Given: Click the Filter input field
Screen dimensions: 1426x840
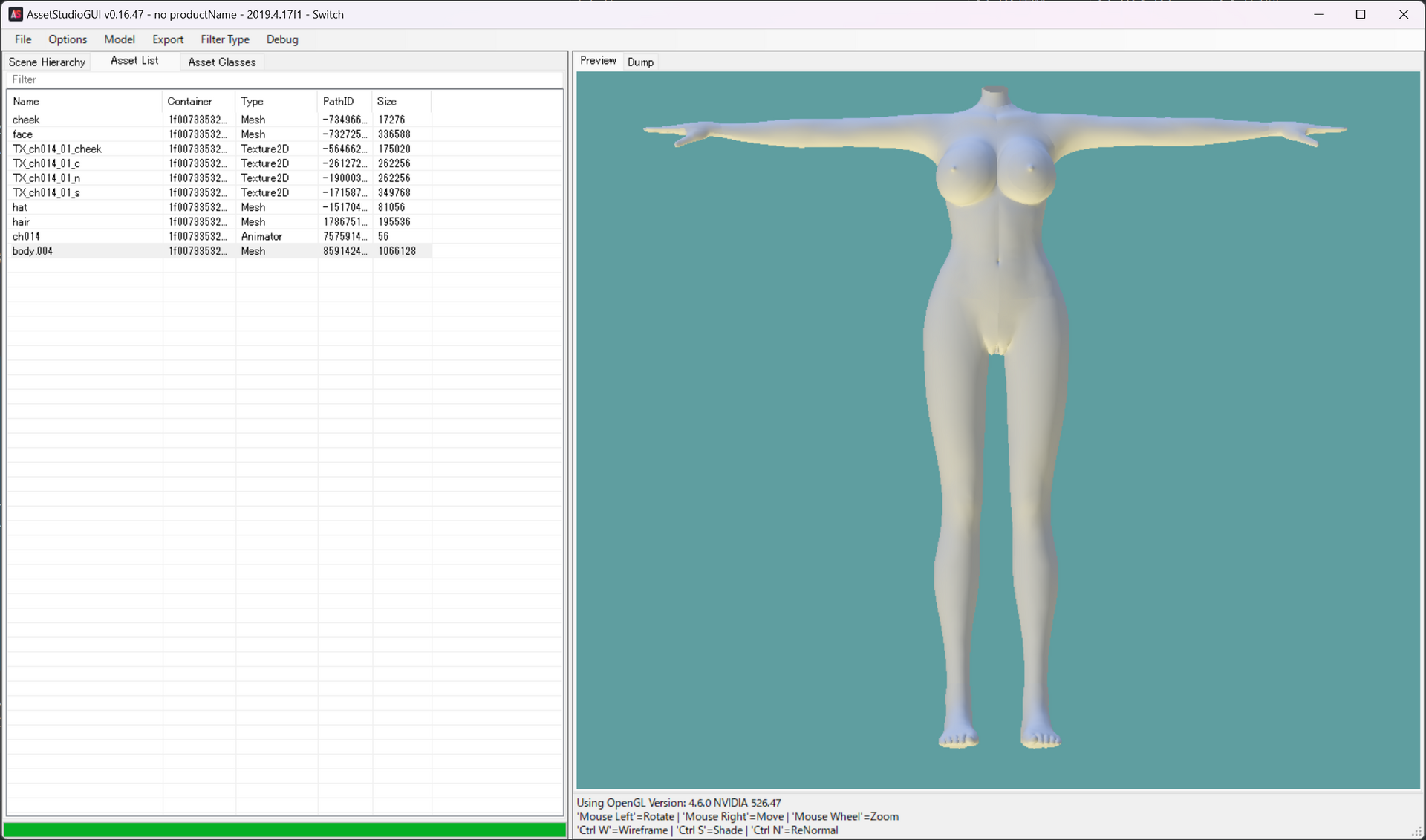Looking at the screenshot, I should point(285,79).
